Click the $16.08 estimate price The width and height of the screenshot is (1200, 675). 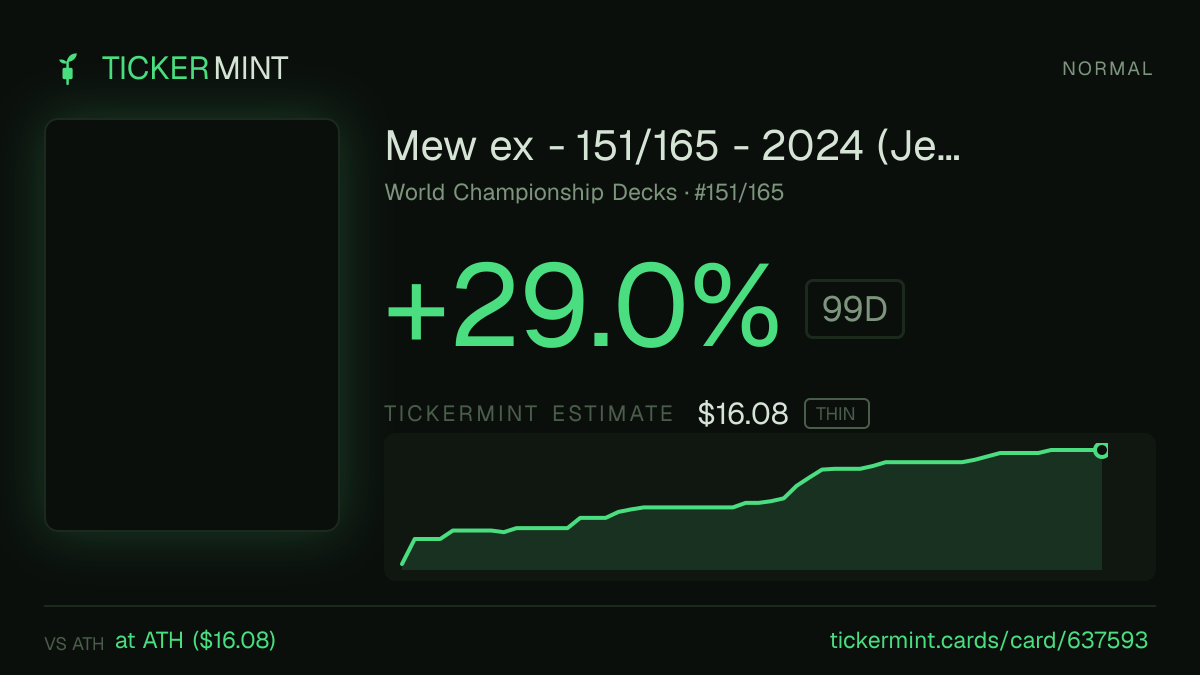coord(743,414)
